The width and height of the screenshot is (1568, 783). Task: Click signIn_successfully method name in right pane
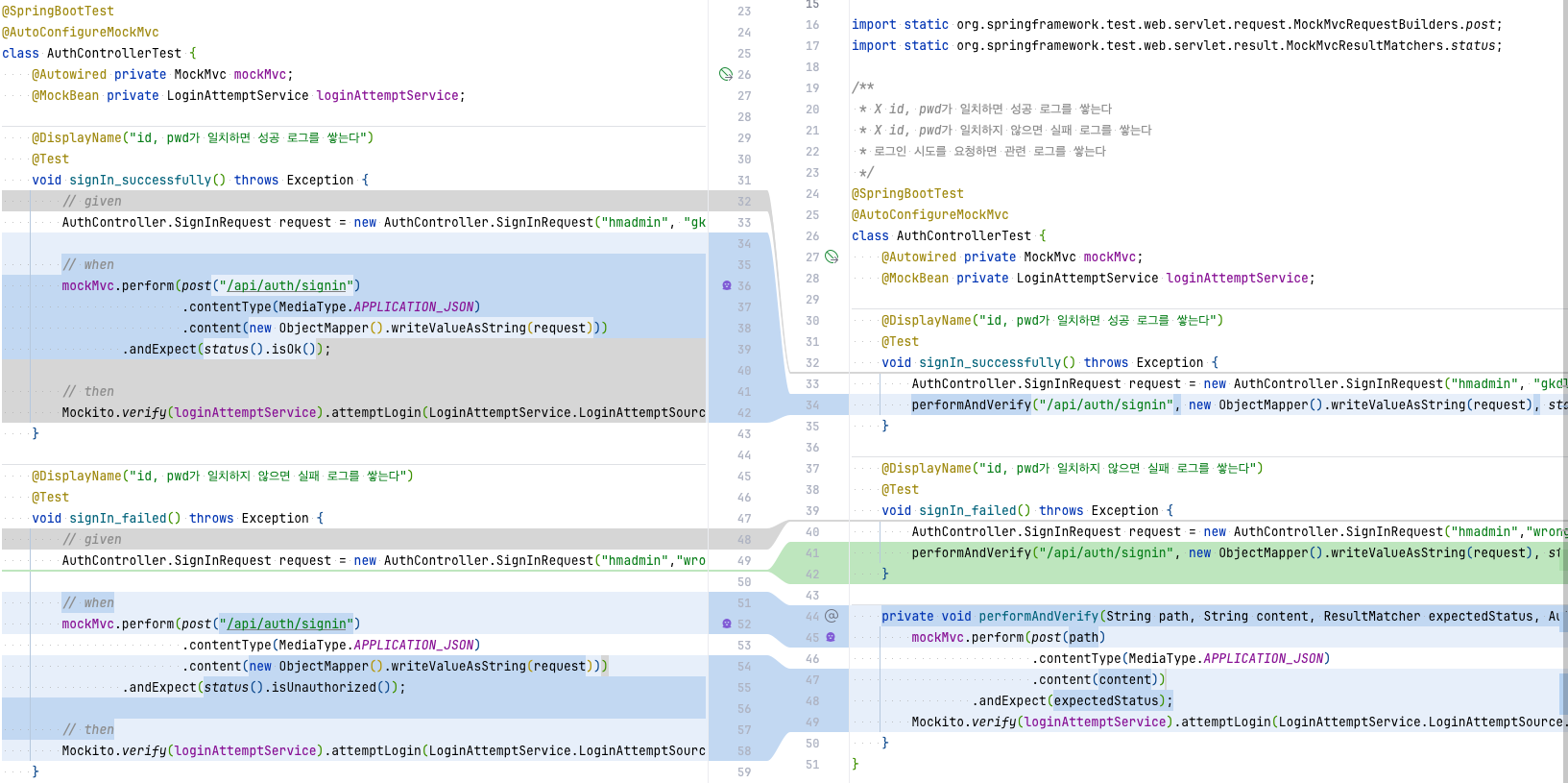click(x=990, y=362)
